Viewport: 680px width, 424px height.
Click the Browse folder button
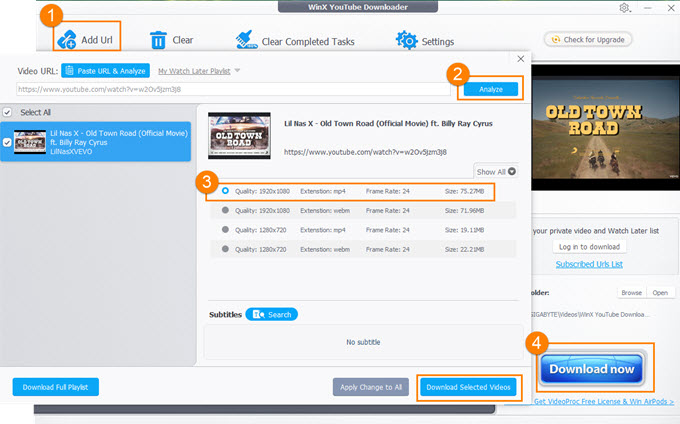click(x=631, y=293)
